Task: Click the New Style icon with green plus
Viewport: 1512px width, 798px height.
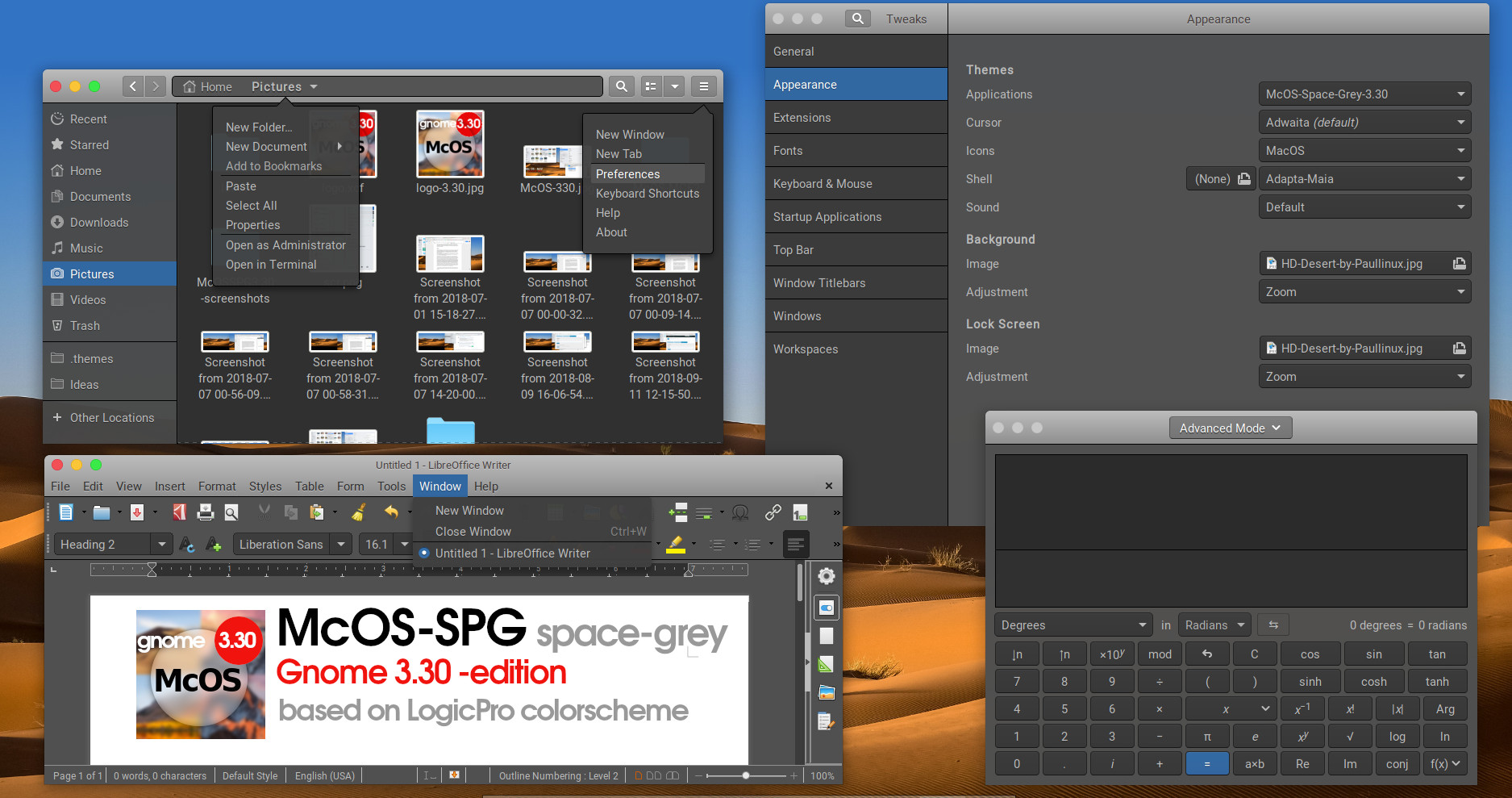Action: click(x=214, y=545)
